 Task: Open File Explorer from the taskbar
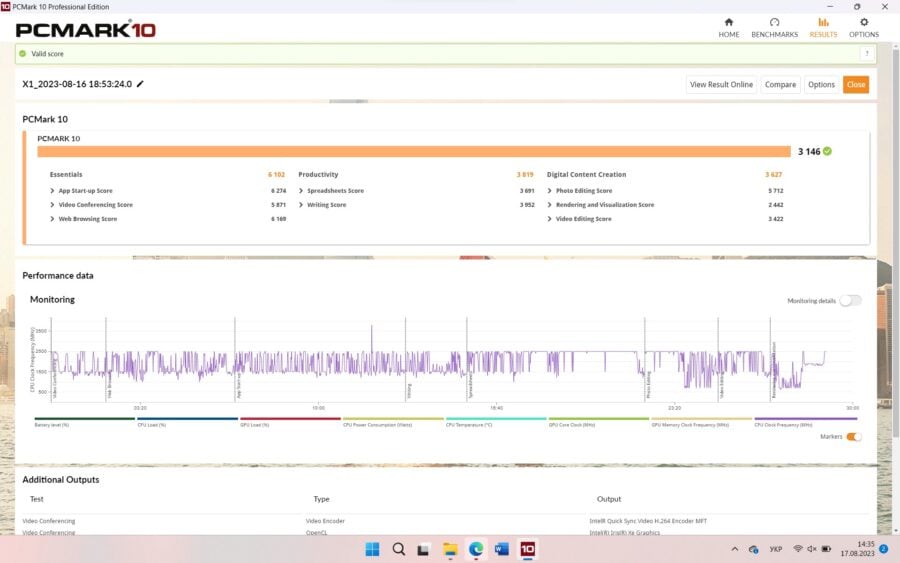point(450,549)
